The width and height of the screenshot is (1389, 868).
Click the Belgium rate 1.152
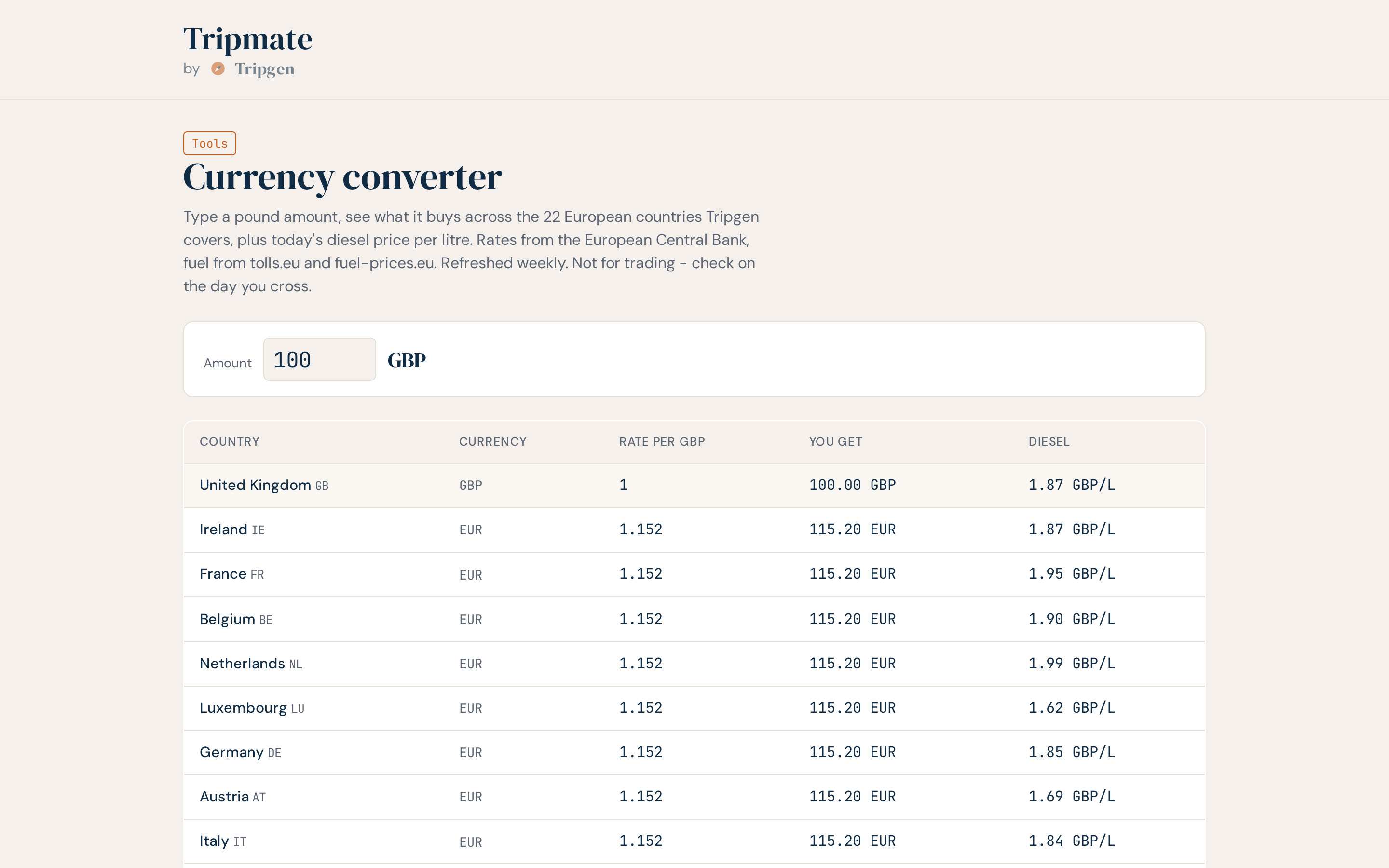(640, 619)
